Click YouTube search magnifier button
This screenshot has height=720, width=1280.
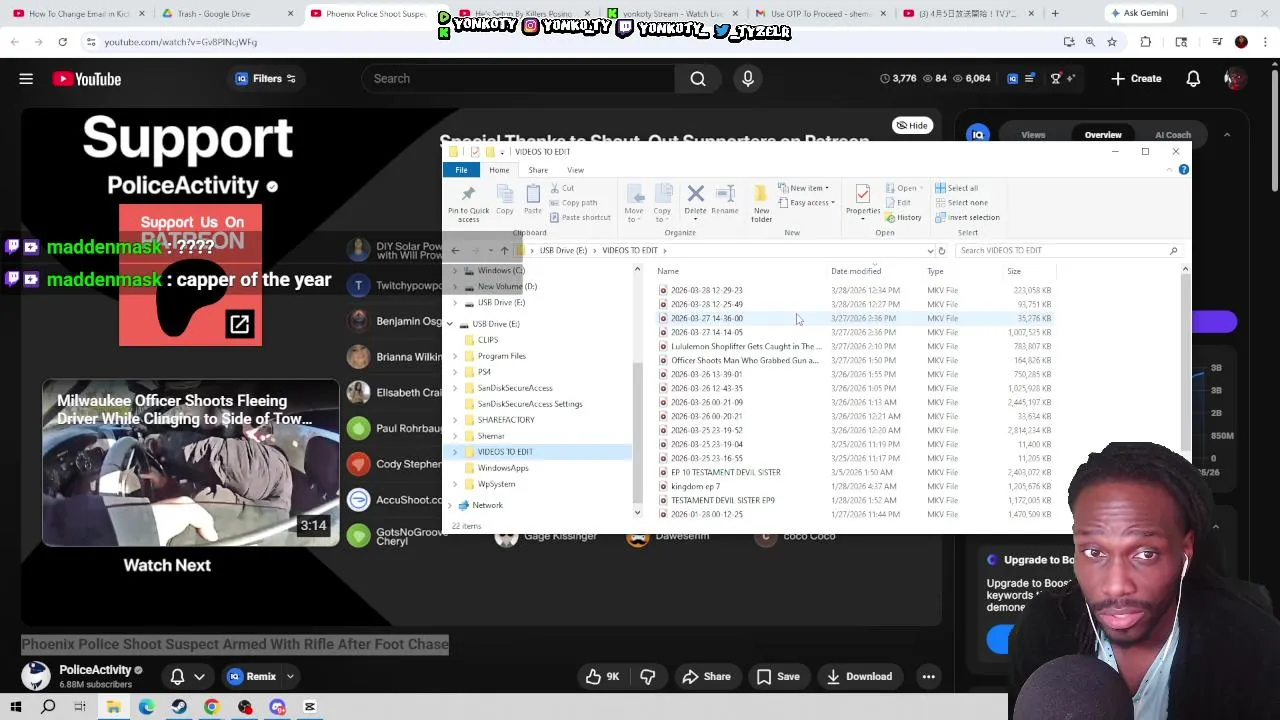click(x=698, y=79)
